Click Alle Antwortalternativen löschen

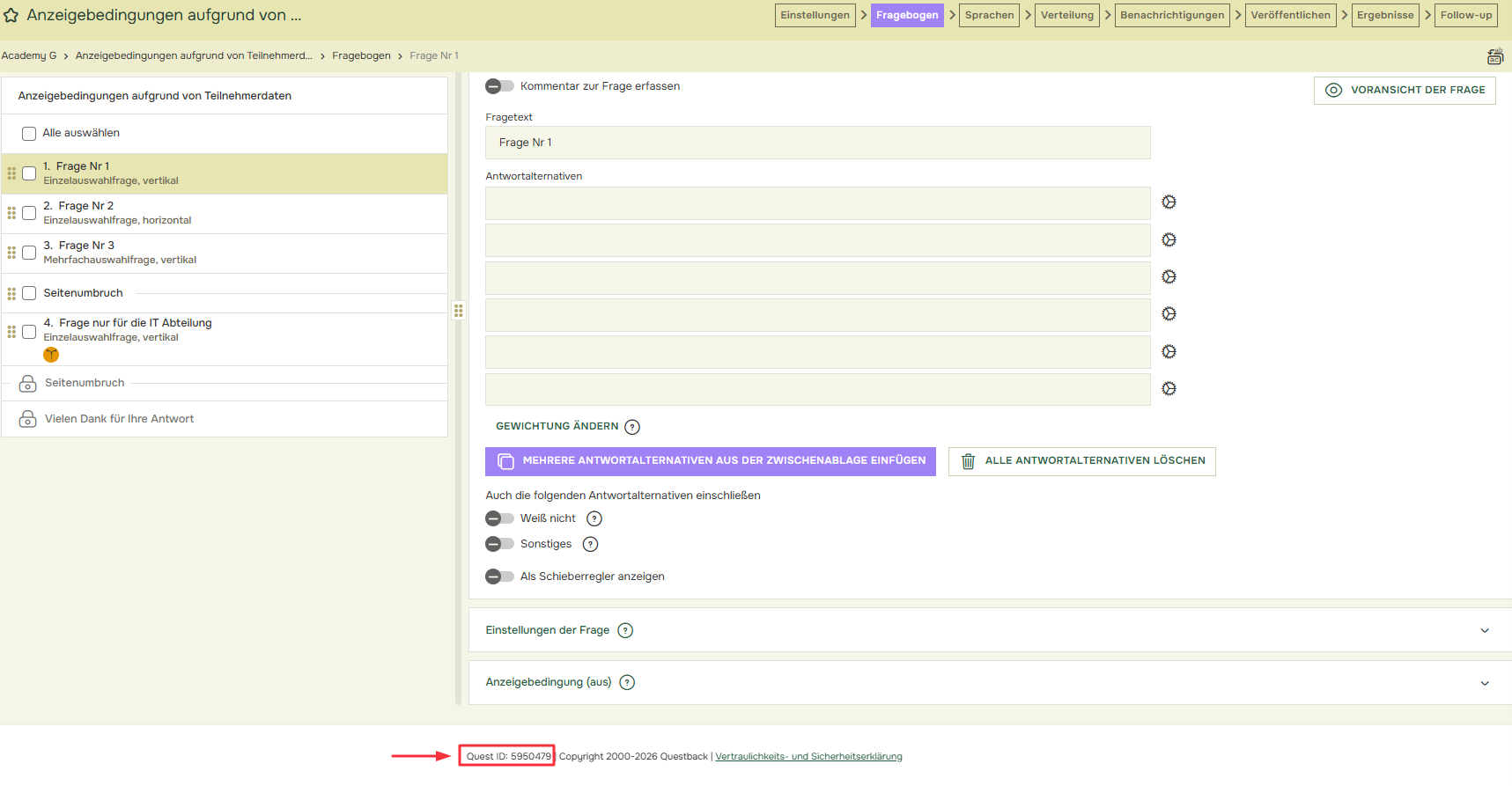1082,461
